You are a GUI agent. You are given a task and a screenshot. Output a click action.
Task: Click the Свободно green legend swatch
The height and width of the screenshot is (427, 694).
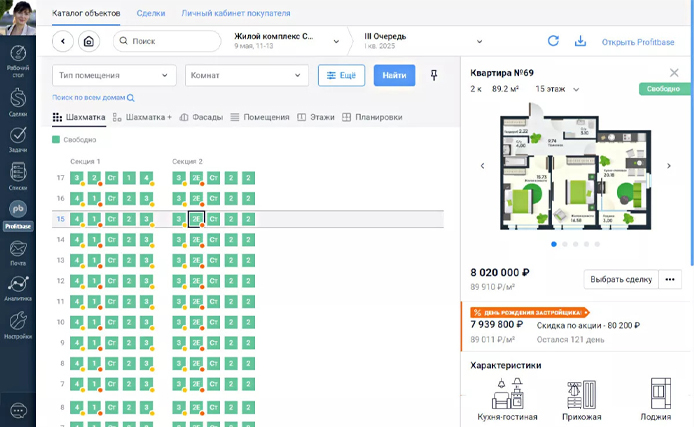point(56,140)
